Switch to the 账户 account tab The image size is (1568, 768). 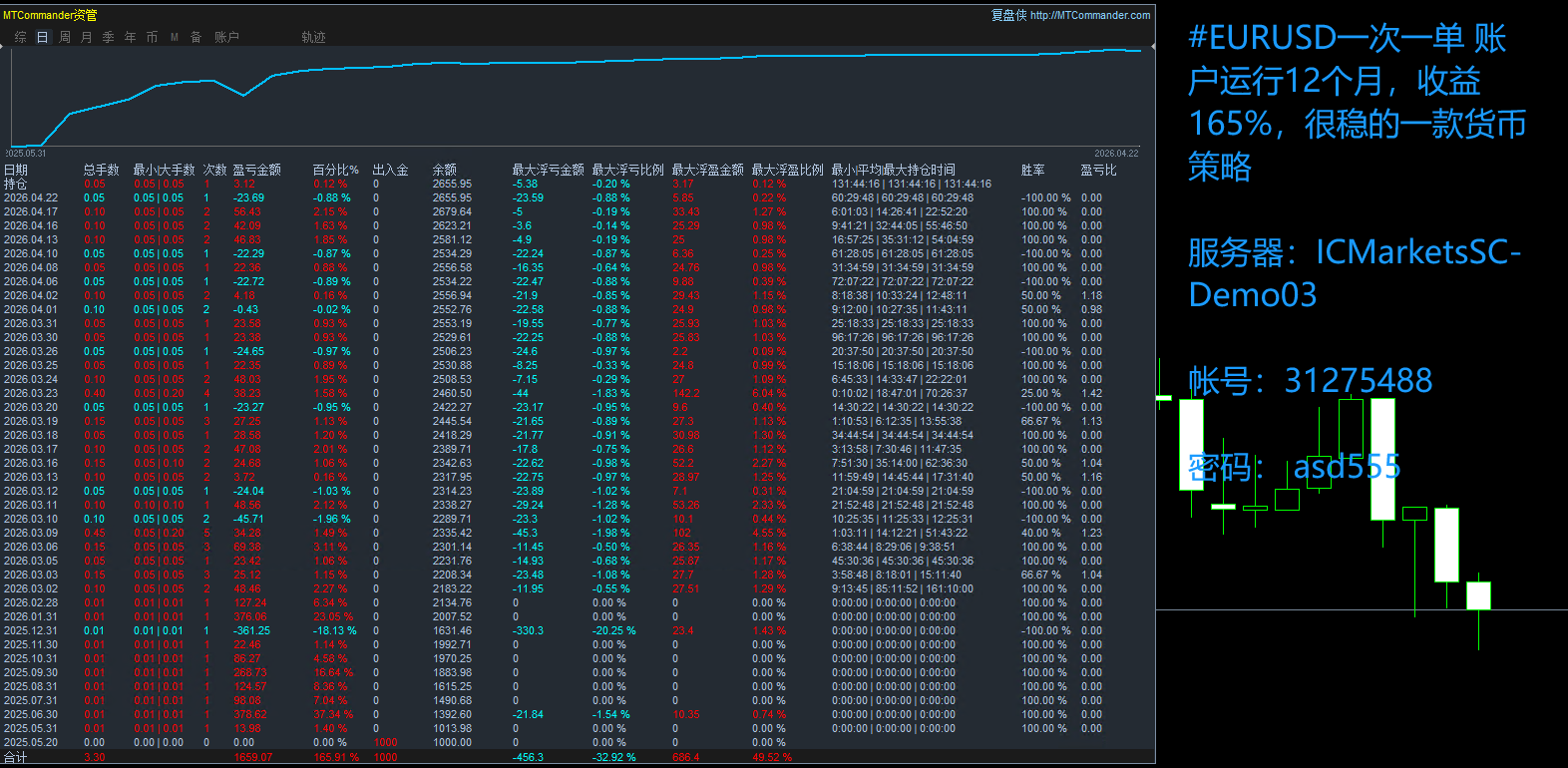[x=227, y=37]
